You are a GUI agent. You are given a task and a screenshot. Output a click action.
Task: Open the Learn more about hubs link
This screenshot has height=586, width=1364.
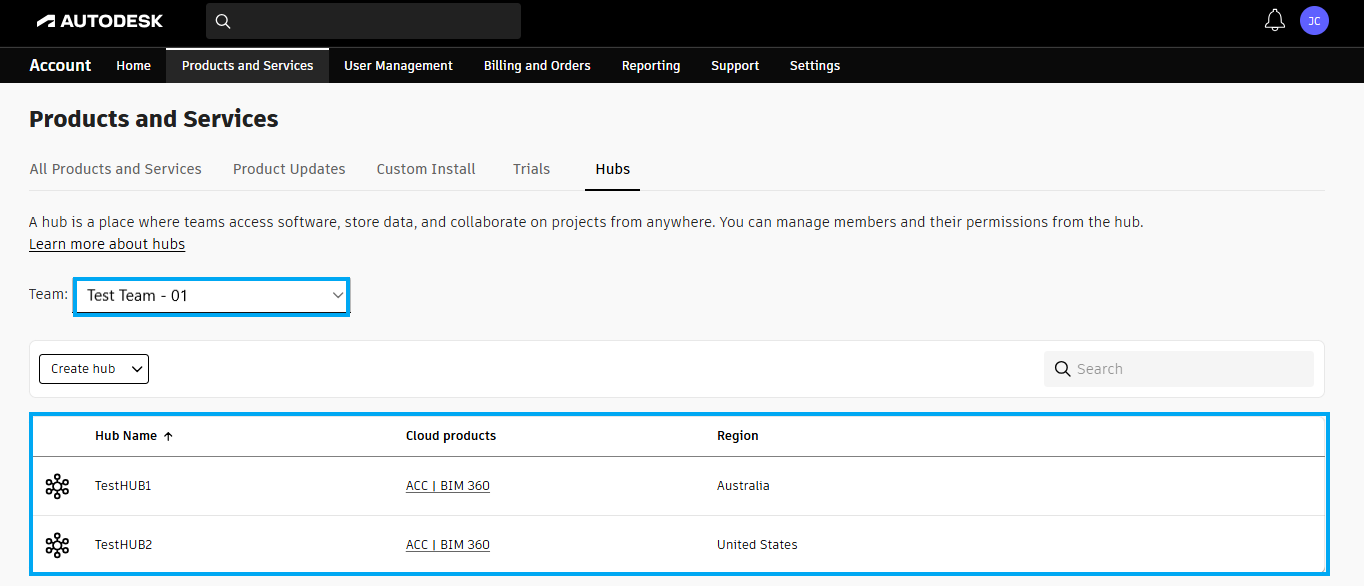(106, 243)
